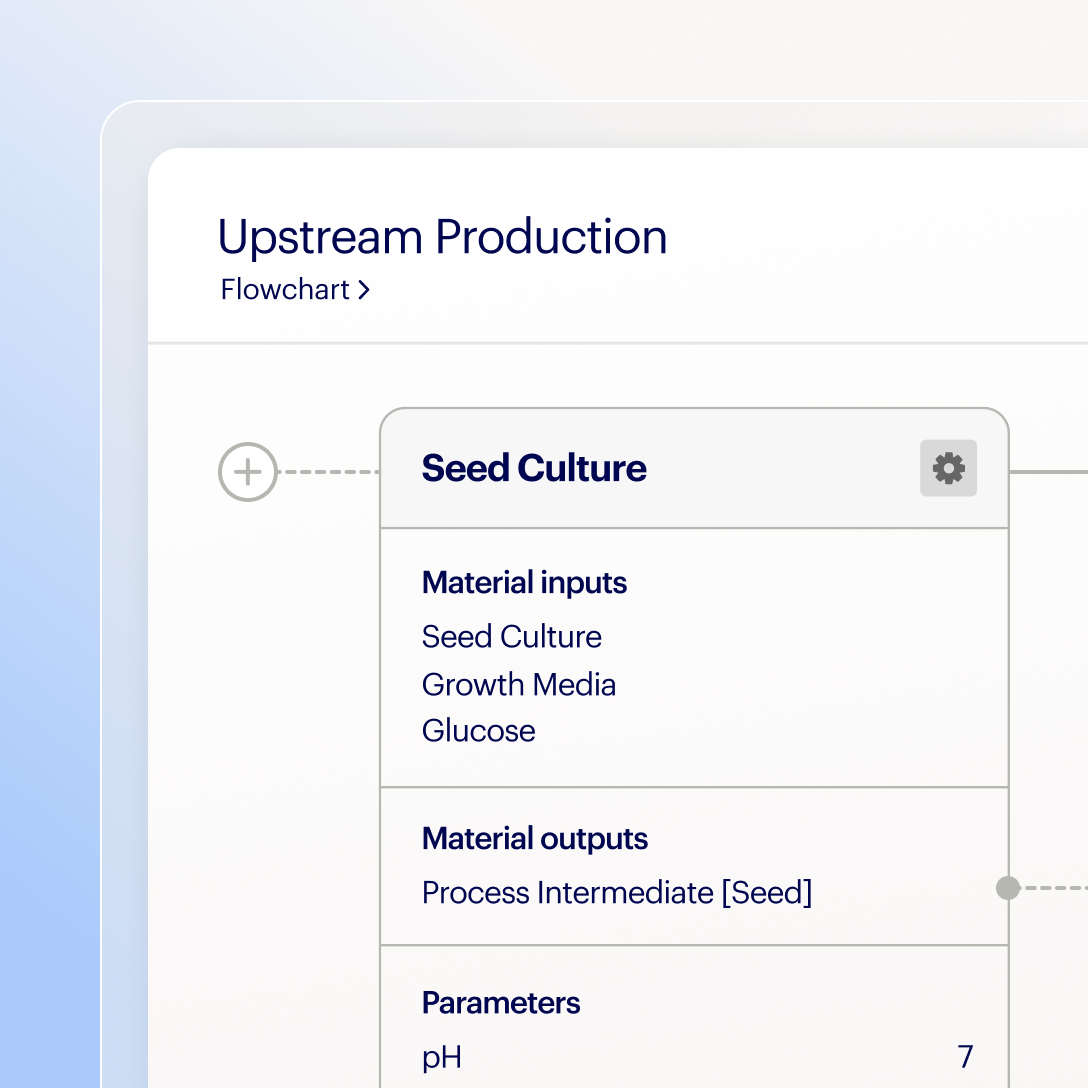
Task: Select the pH parameter label
Action: click(441, 1057)
